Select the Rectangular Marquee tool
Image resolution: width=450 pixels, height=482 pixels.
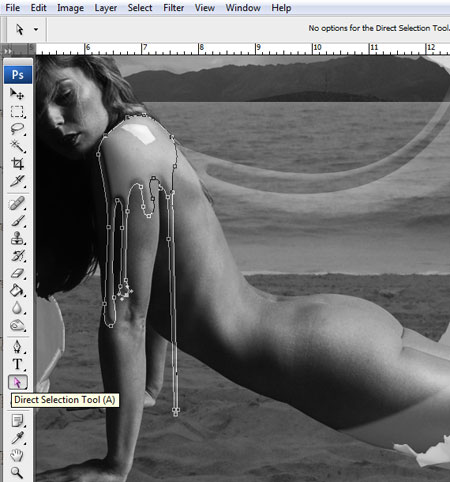pyautogui.click(x=17, y=112)
